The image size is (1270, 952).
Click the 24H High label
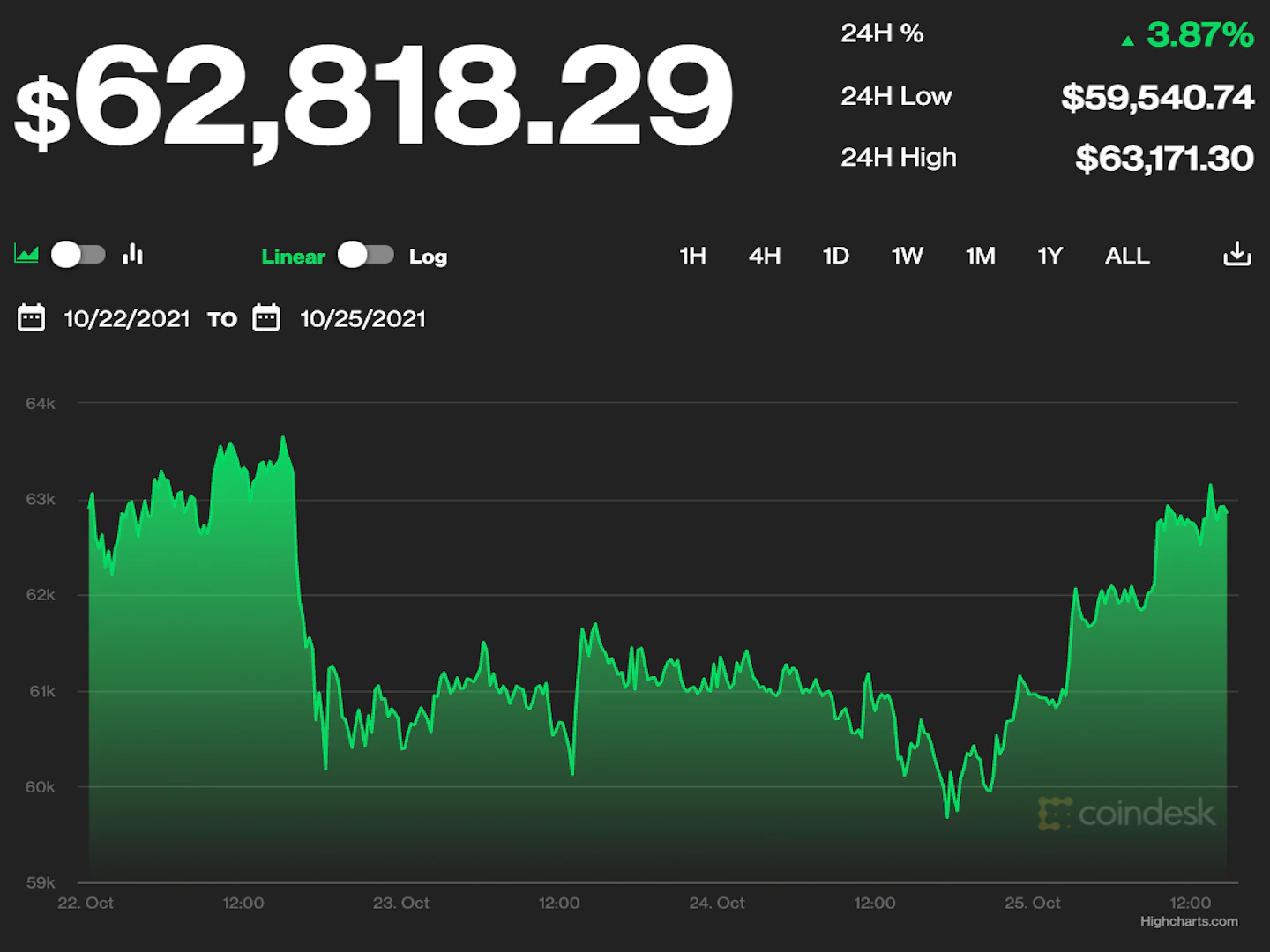point(898,157)
